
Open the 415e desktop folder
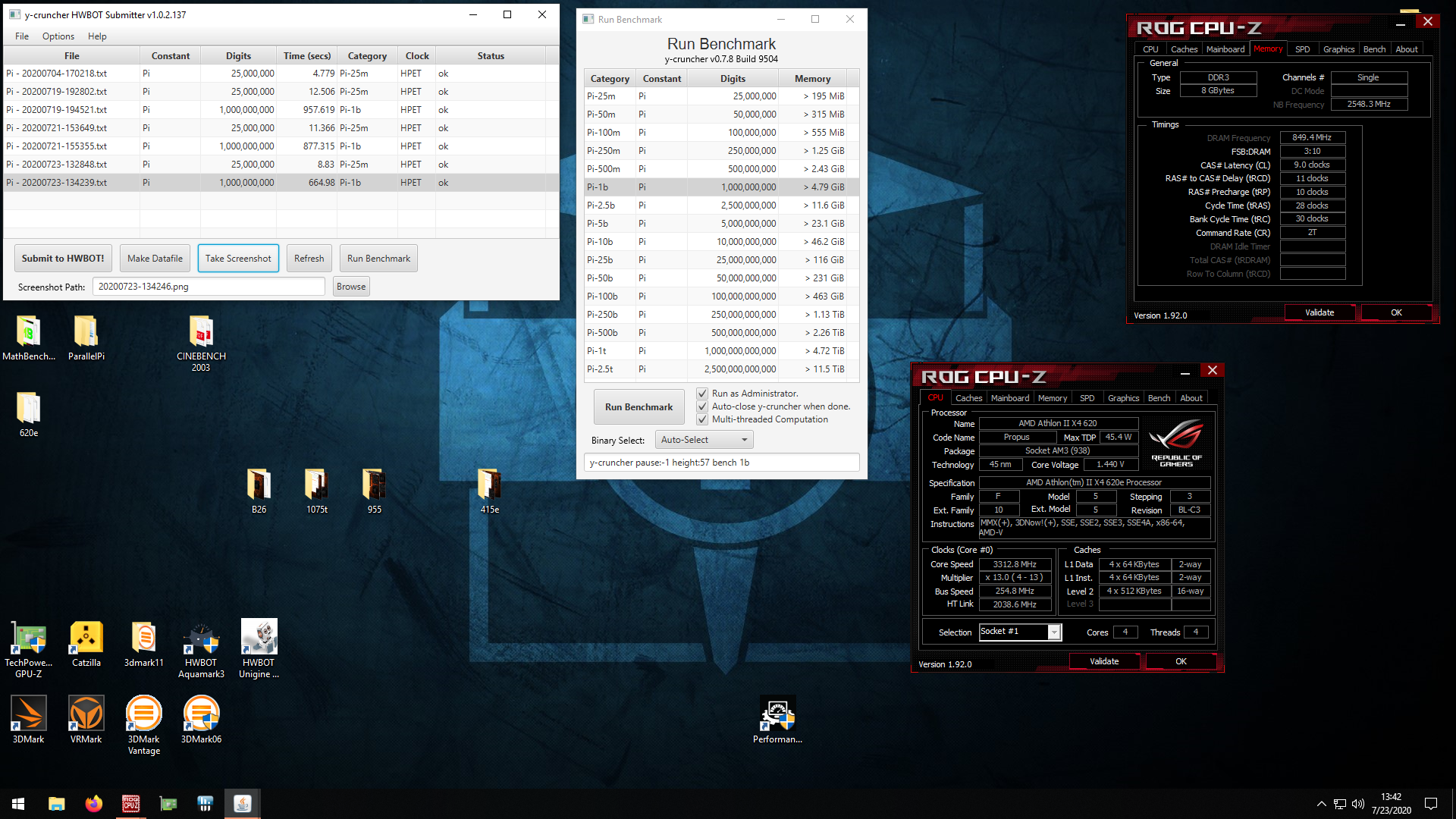[489, 491]
